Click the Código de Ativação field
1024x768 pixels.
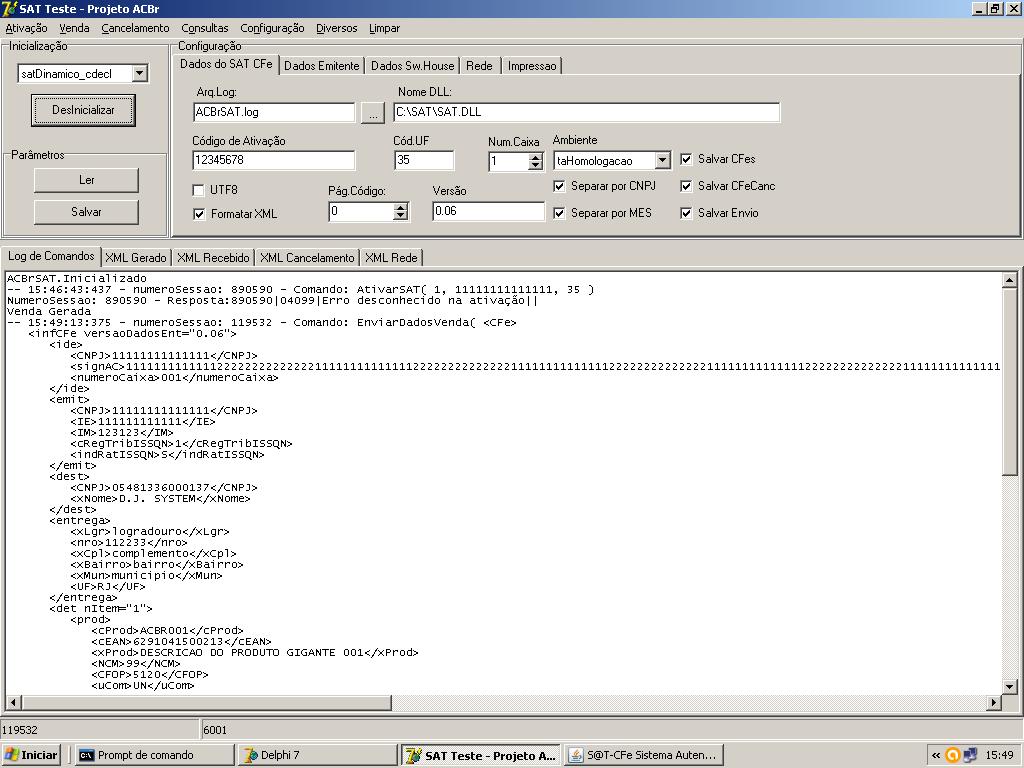[274, 160]
